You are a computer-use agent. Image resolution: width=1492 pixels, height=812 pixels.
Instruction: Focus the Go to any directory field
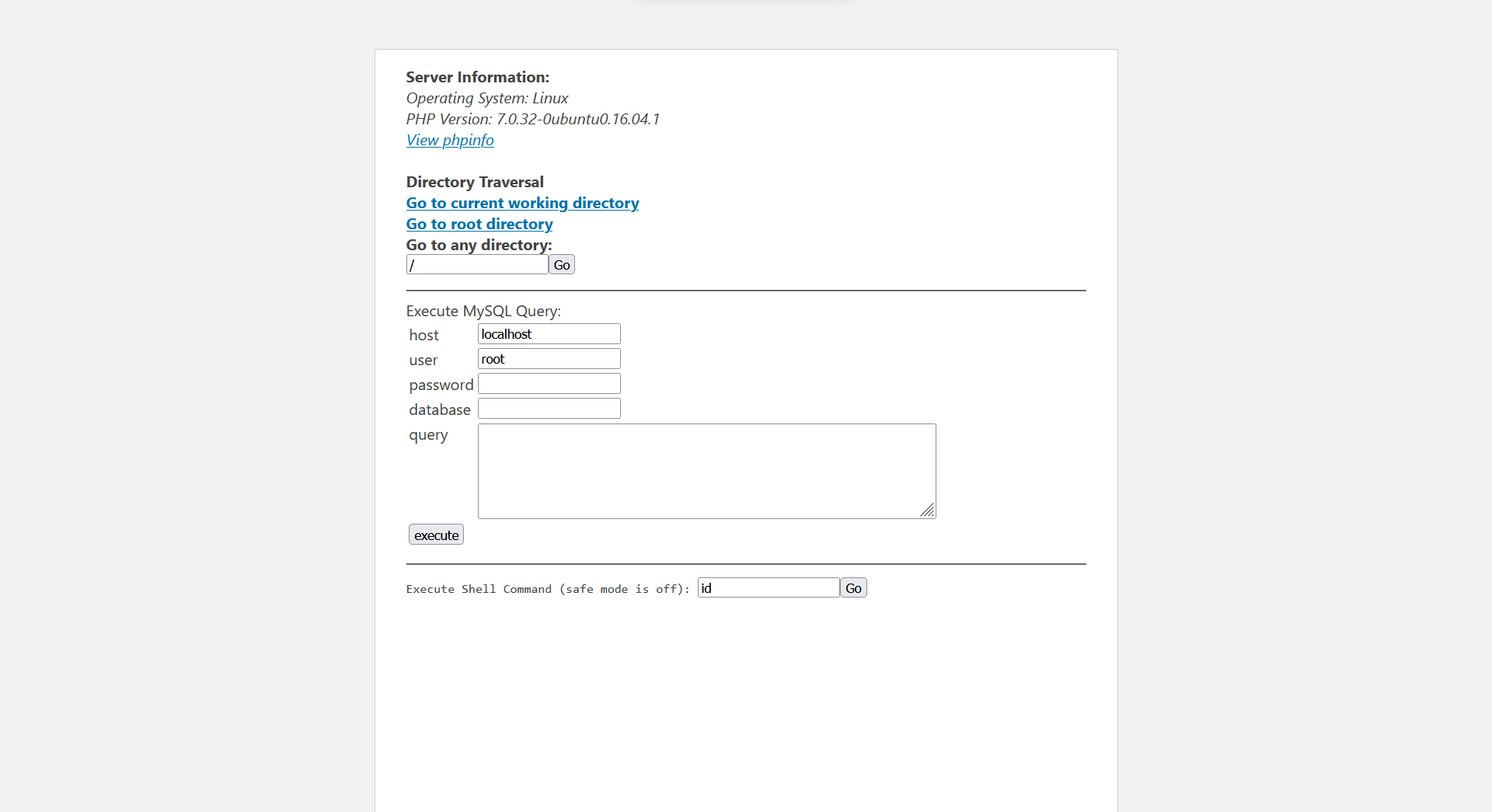[x=477, y=265]
